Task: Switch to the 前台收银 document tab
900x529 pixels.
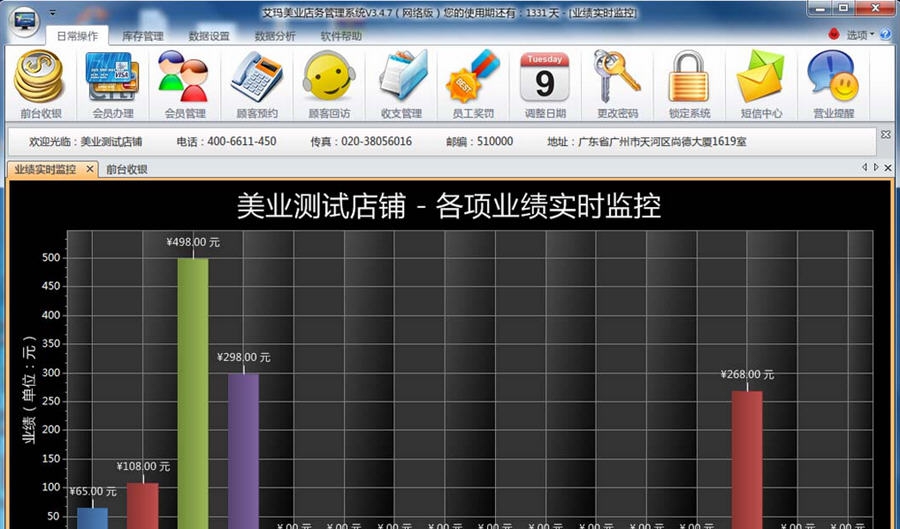Action: [x=127, y=169]
